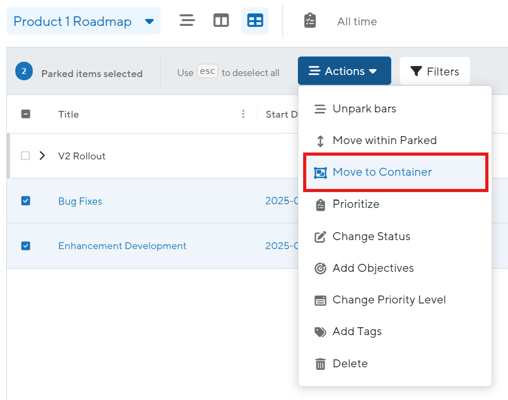Uncheck the Bug Fixes checkbox
This screenshot has width=508, height=400.
click(26, 201)
